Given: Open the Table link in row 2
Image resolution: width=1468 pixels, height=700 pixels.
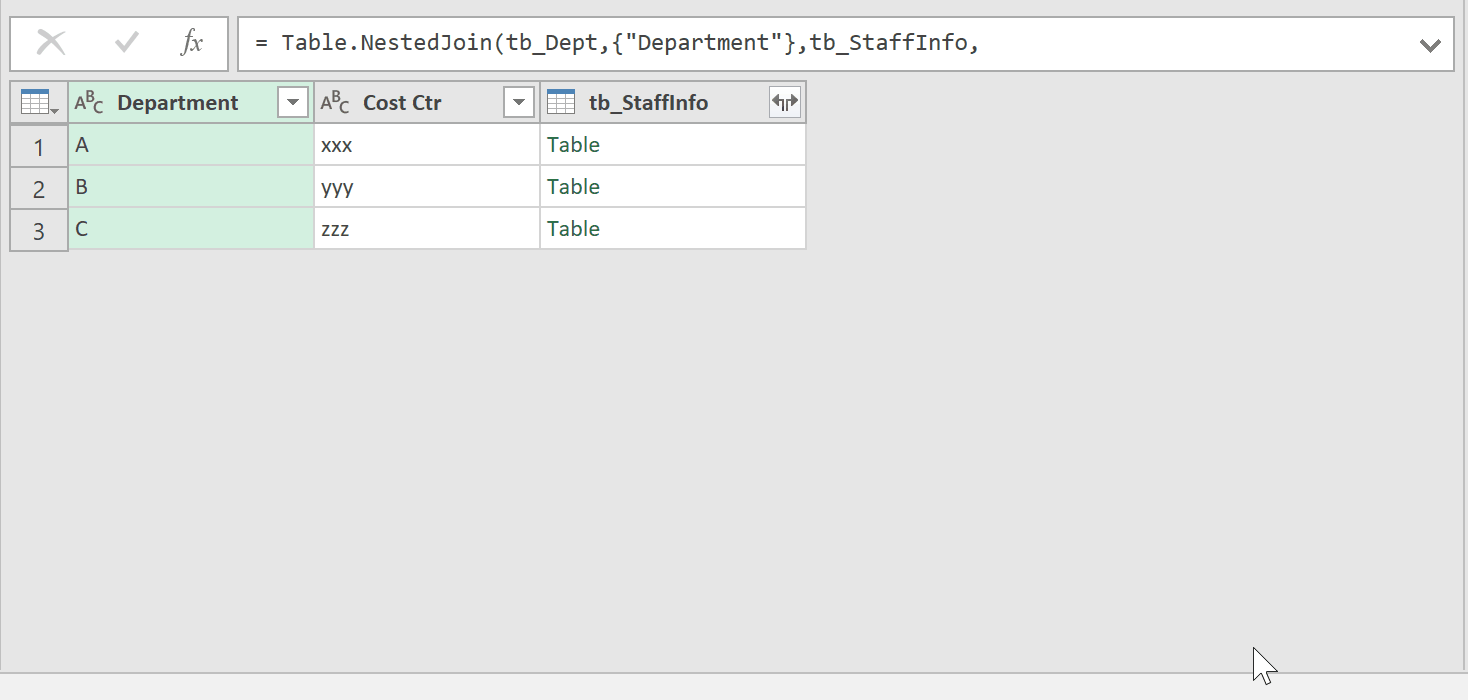Looking at the screenshot, I should 573,187.
